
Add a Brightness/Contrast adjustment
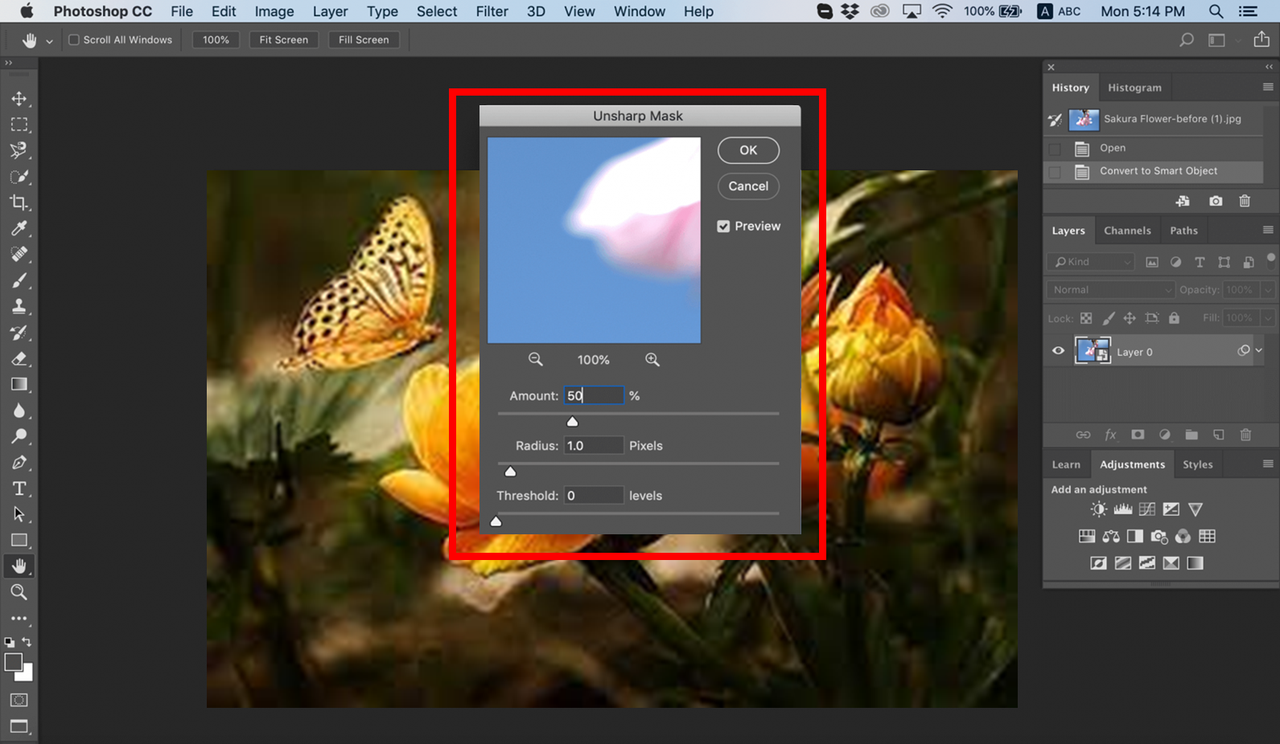(1098, 508)
